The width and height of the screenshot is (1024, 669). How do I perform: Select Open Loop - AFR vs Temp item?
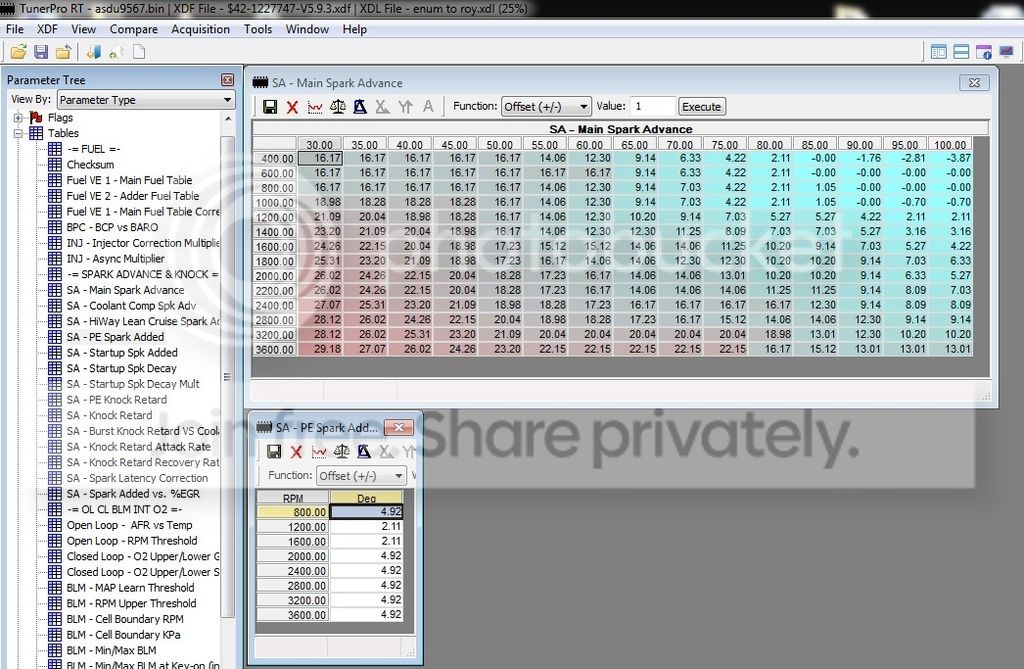(x=129, y=525)
